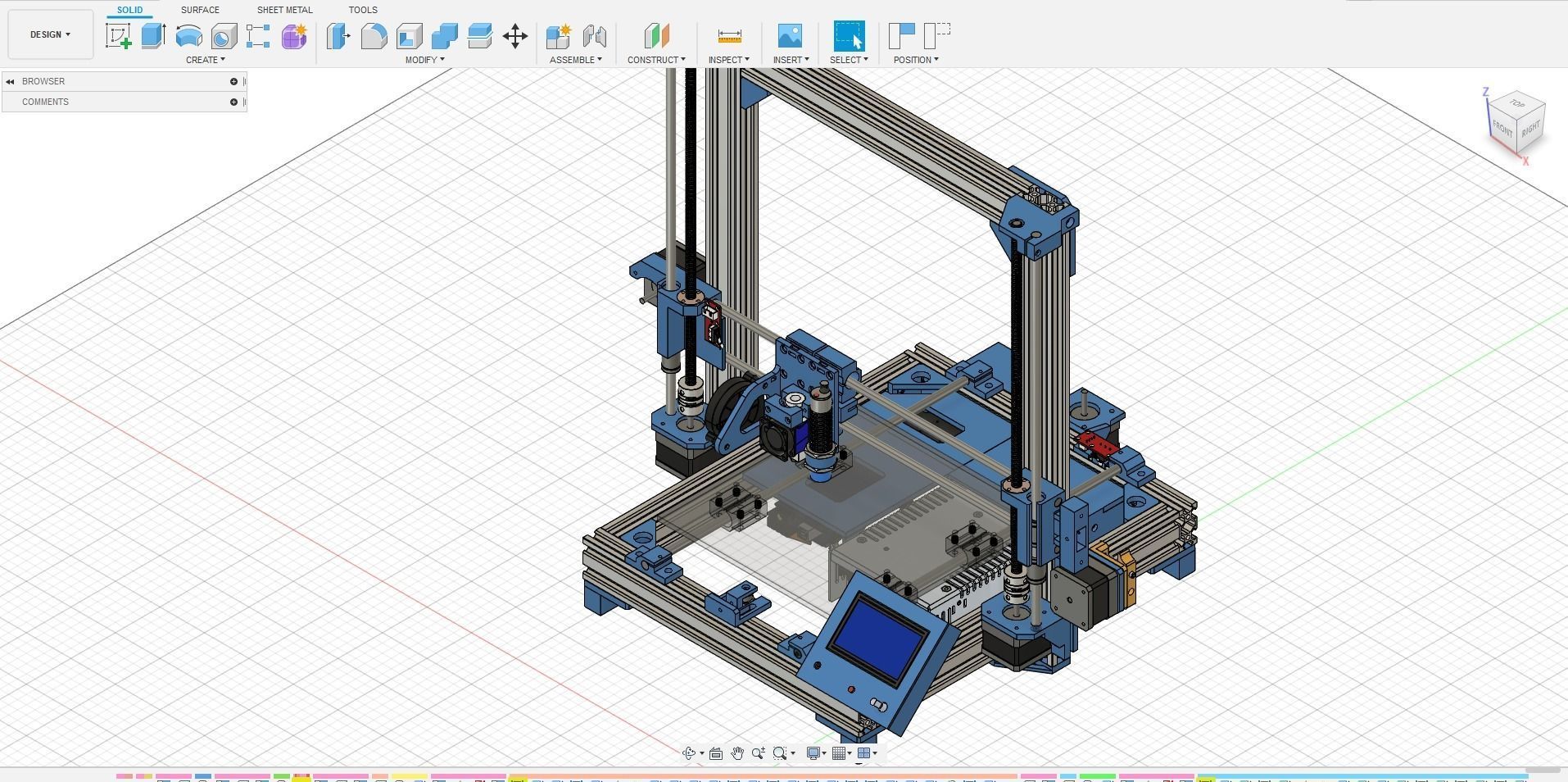Toggle the Comments panel dot button

point(233,102)
